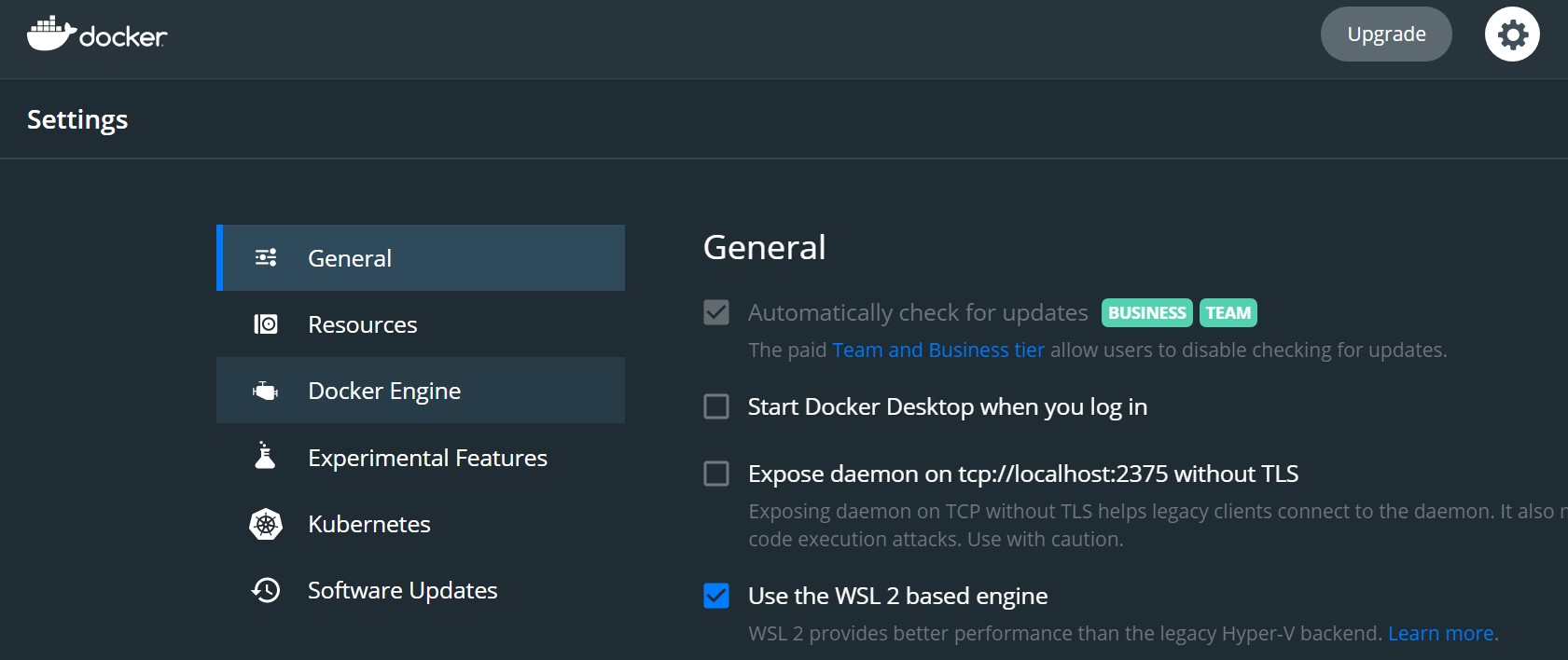Open the Team and Business tier link
This screenshot has height=660, width=1568.
click(x=938, y=351)
